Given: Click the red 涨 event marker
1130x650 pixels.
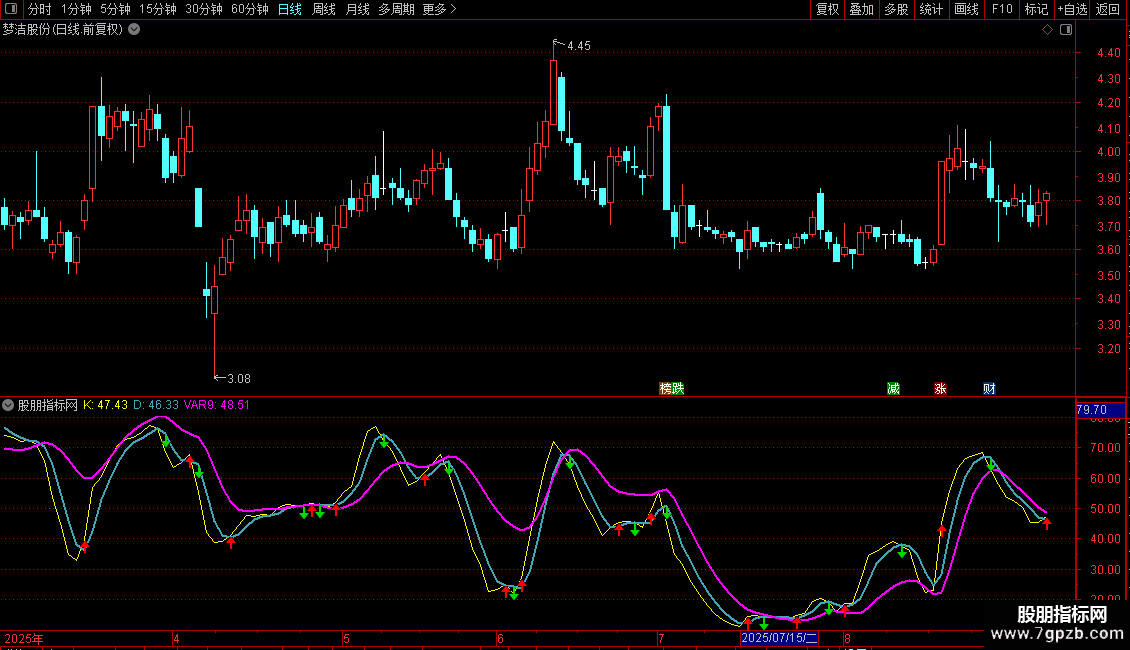Looking at the screenshot, I should pos(940,388).
